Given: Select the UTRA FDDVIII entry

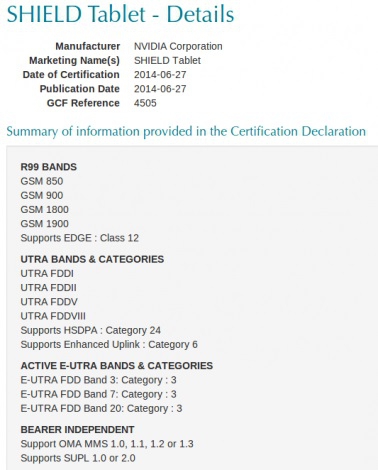Looking at the screenshot, I should tap(53, 316).
